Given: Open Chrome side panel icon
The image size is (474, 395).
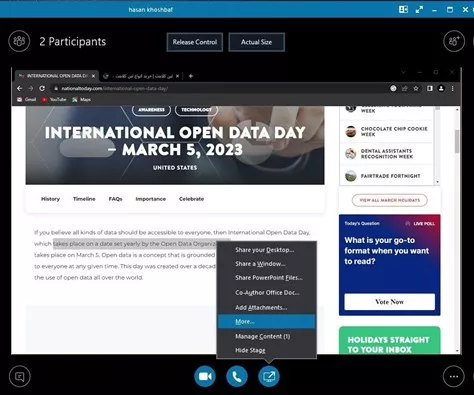Looking at the screenshot, I should point(430,88).
